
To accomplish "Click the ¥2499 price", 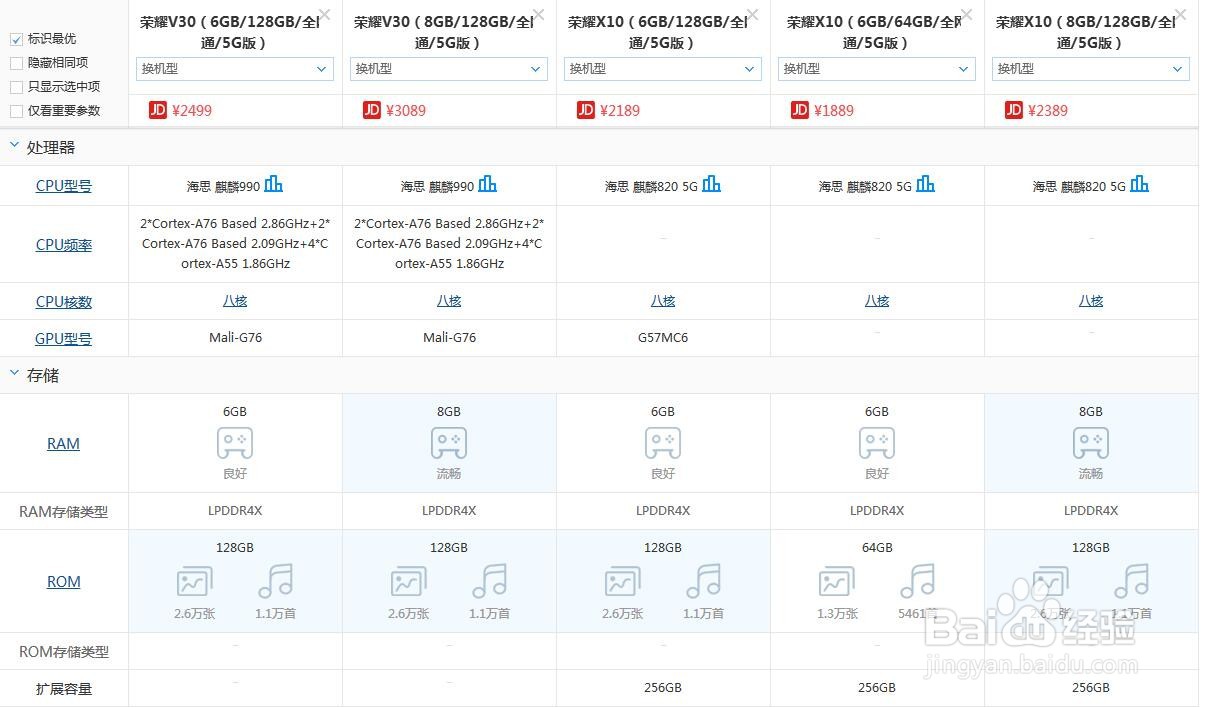I will pos(192,111).
